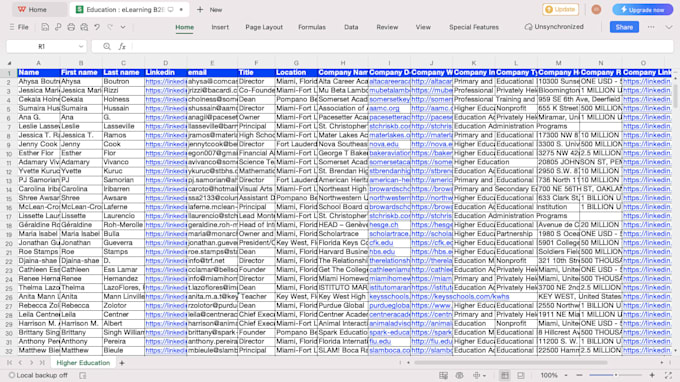
Task: Click the select all corner triangle
Action: (x=10, y=63)
